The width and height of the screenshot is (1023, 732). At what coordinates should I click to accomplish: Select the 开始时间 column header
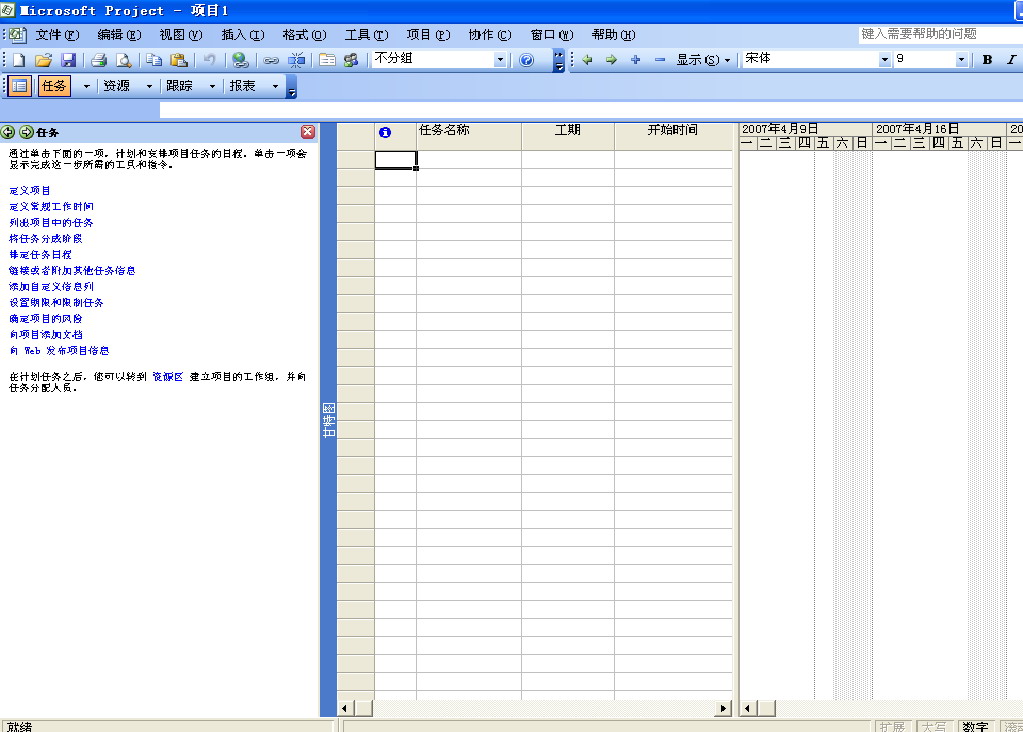tap(673, 136)
